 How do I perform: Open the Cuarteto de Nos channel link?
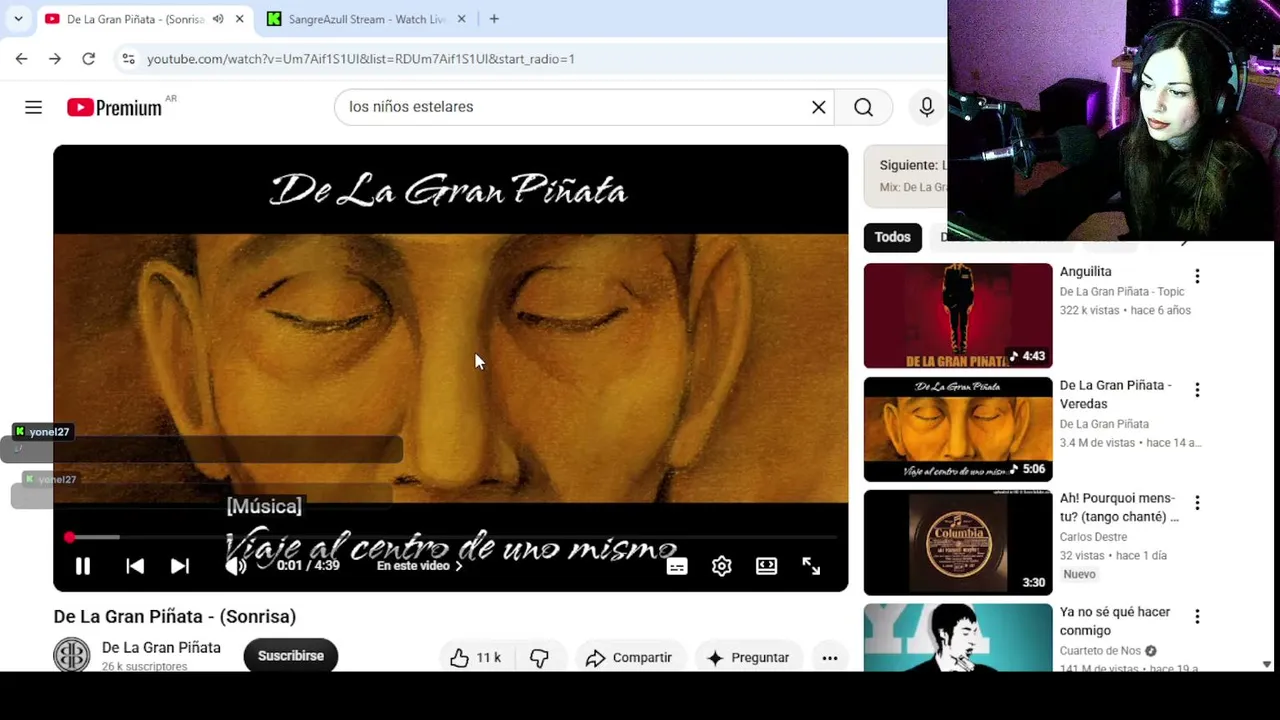tap(1100, 651)
